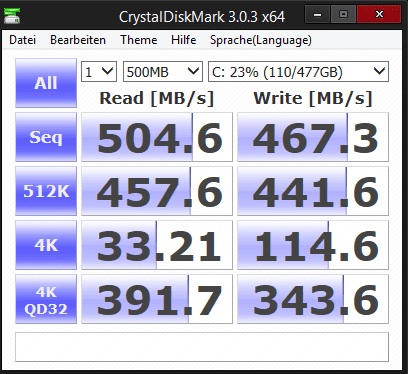Click the CrystalDiskMark app icon in title bar
The width and height of the screenshot is (408, 374).
click(12, 15)
